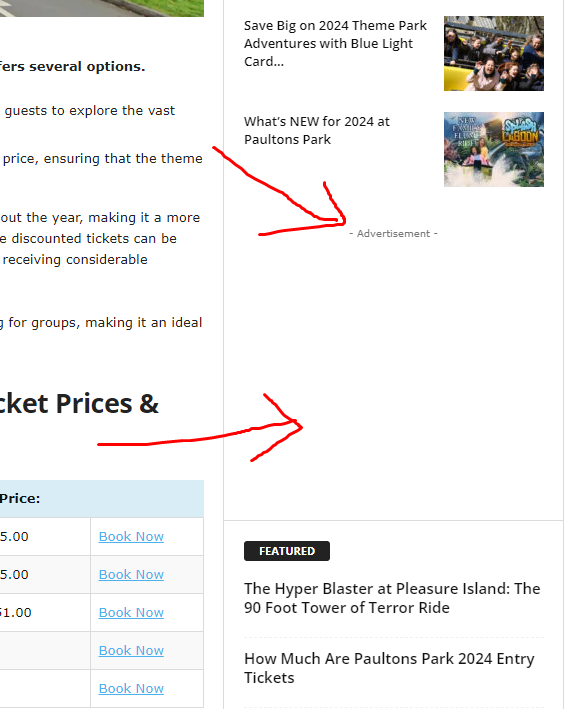The image size is (576, 709).
Task: Click the 'fers several options.' bold text
Action: pyautogui.click(x=72, y=66)
